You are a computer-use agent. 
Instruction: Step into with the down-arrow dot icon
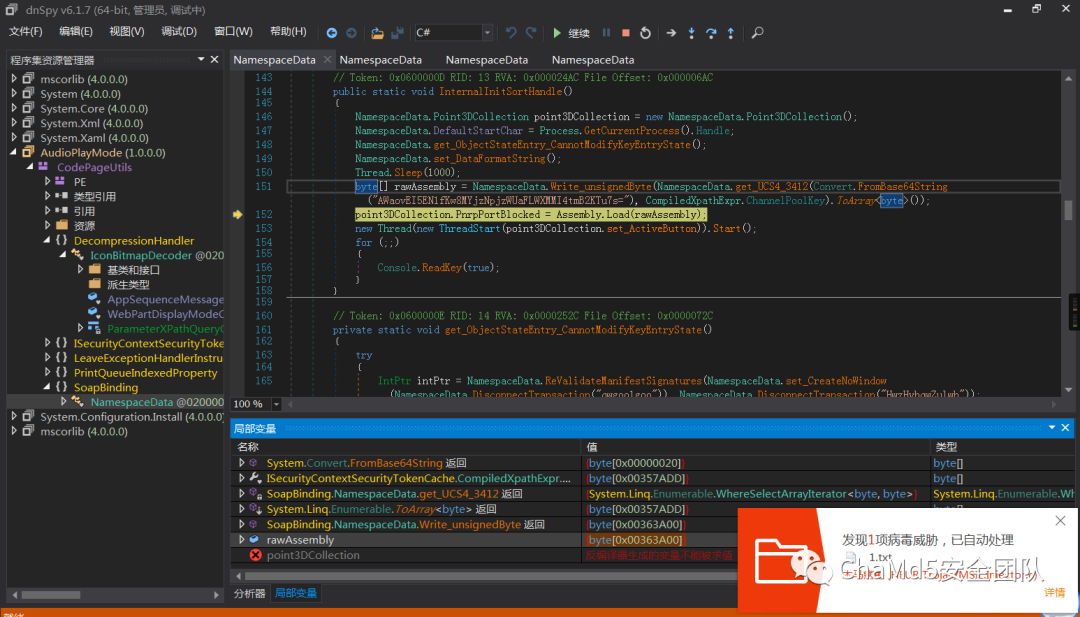click(x=692, y=32)
